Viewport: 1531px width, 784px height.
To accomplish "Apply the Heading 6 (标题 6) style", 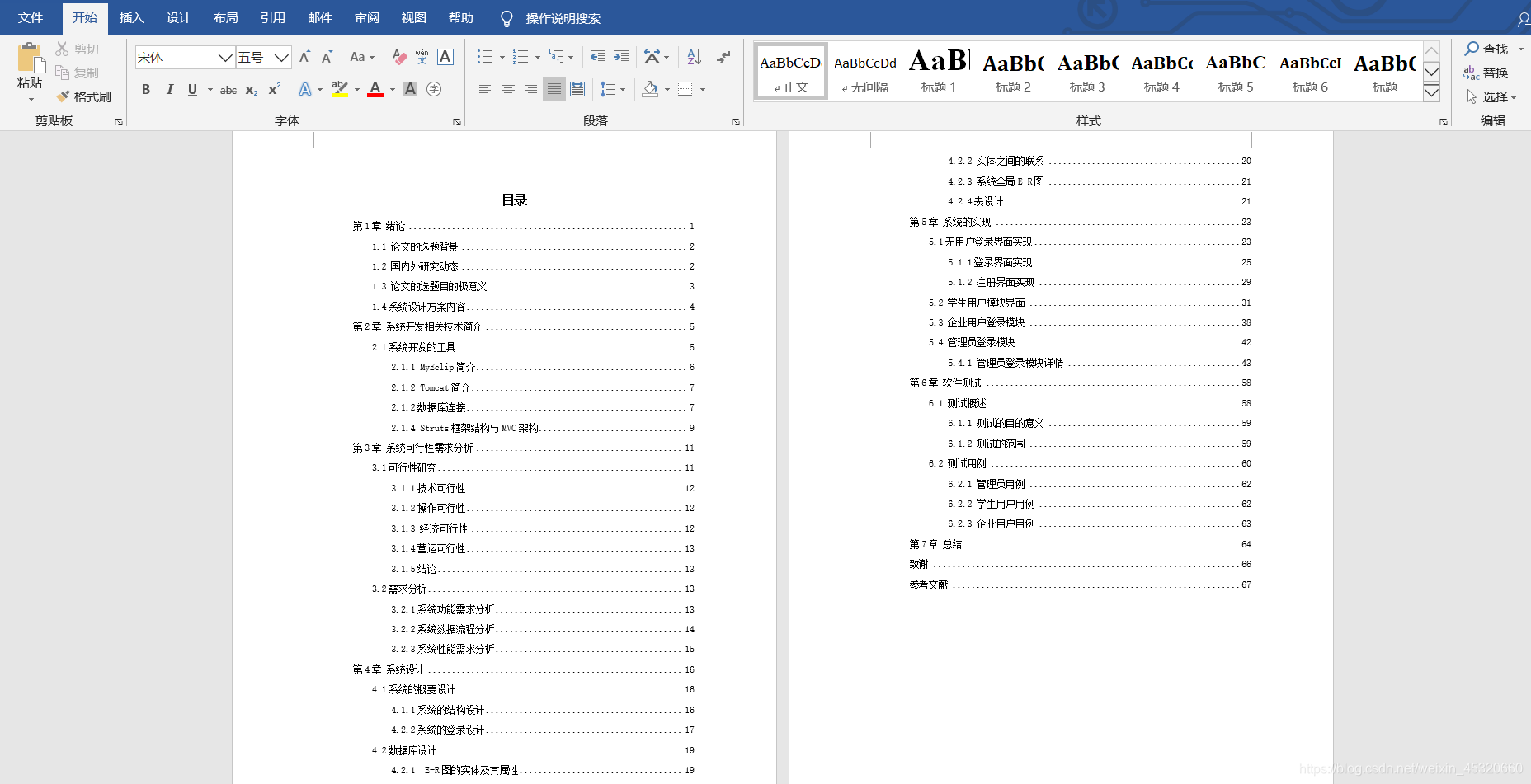I will [x=1310, y=72].
